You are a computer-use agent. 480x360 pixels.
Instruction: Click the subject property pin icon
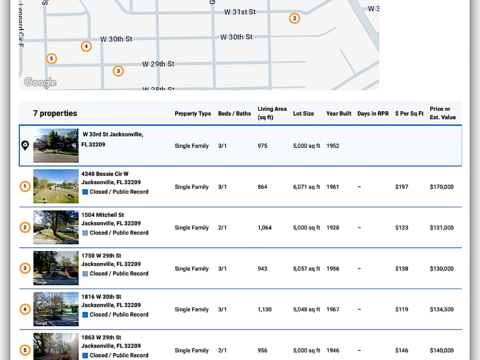coord(25,145)
